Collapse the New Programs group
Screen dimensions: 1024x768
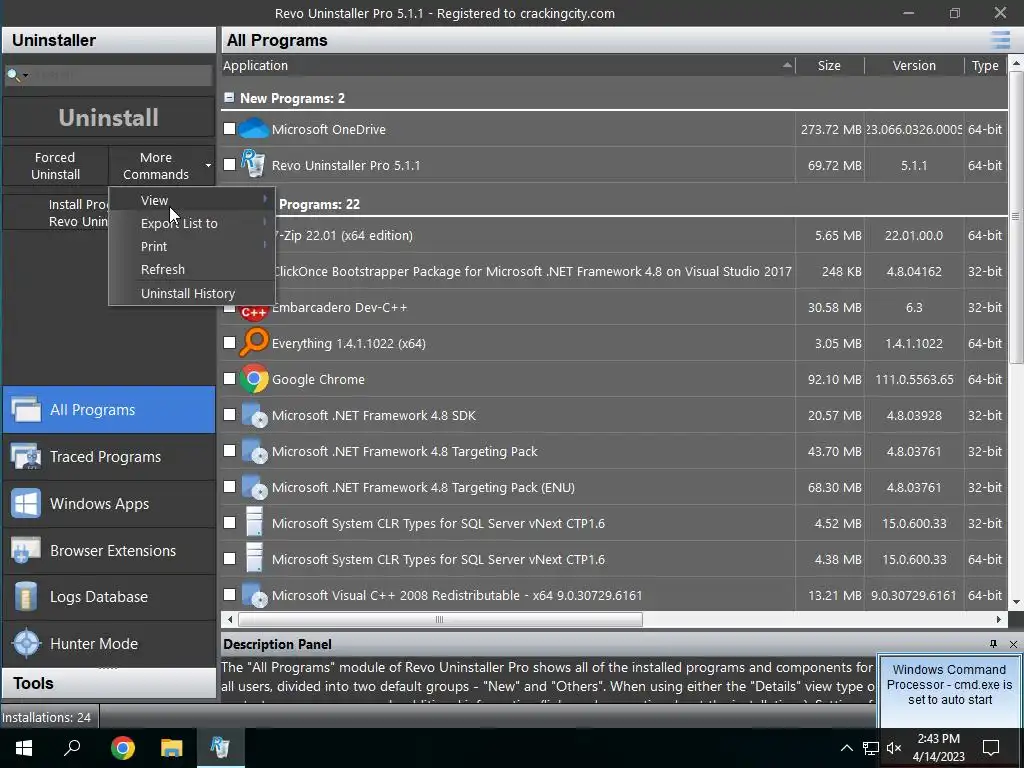click(229, 97)
